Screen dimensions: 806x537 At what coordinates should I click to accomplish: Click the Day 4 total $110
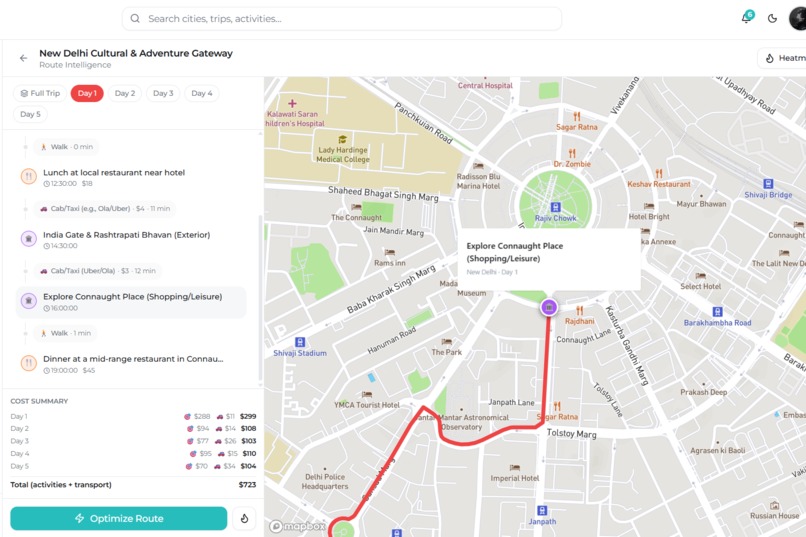click(249, 454)
